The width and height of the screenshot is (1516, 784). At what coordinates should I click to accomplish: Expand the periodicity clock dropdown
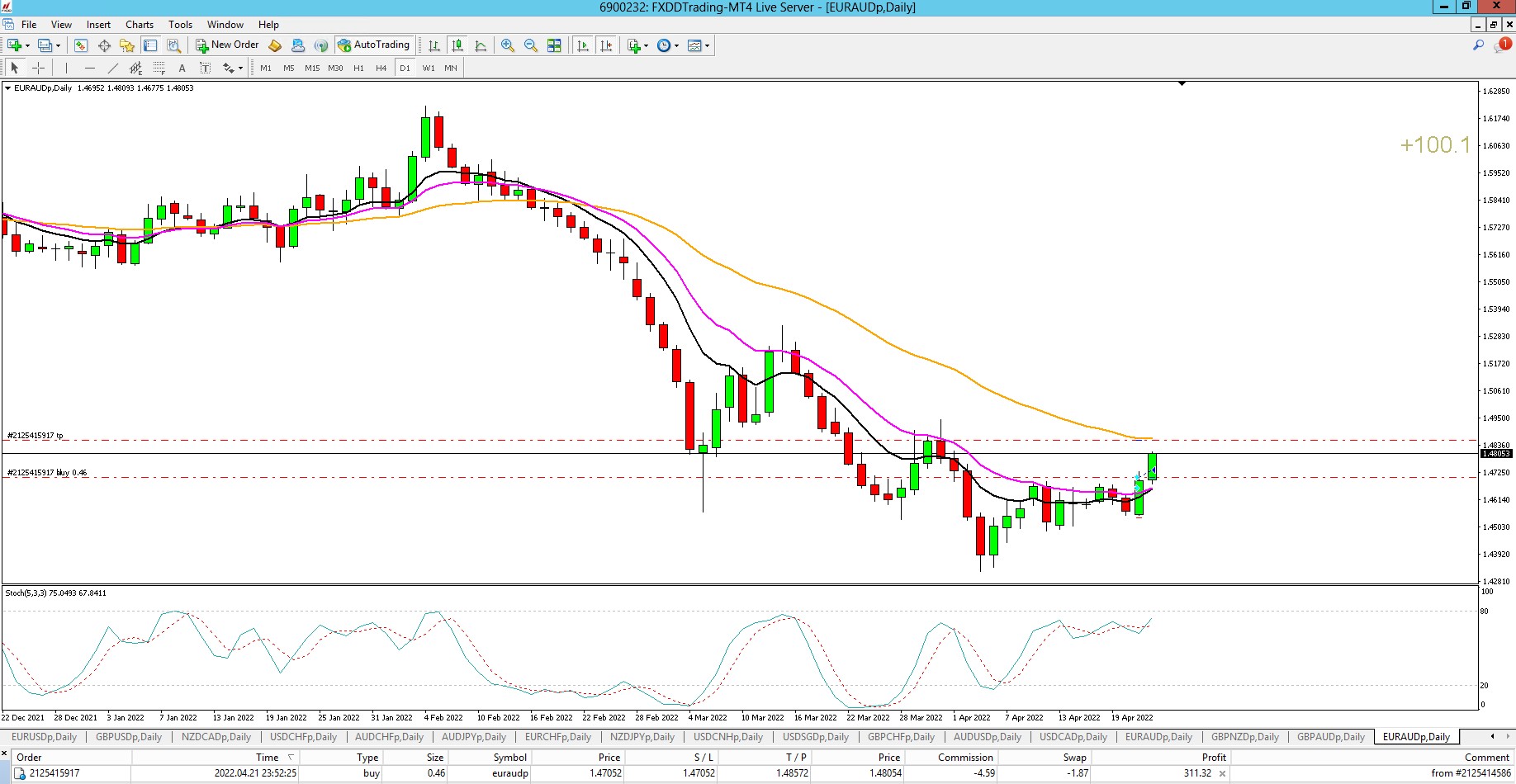pos(677,45)
